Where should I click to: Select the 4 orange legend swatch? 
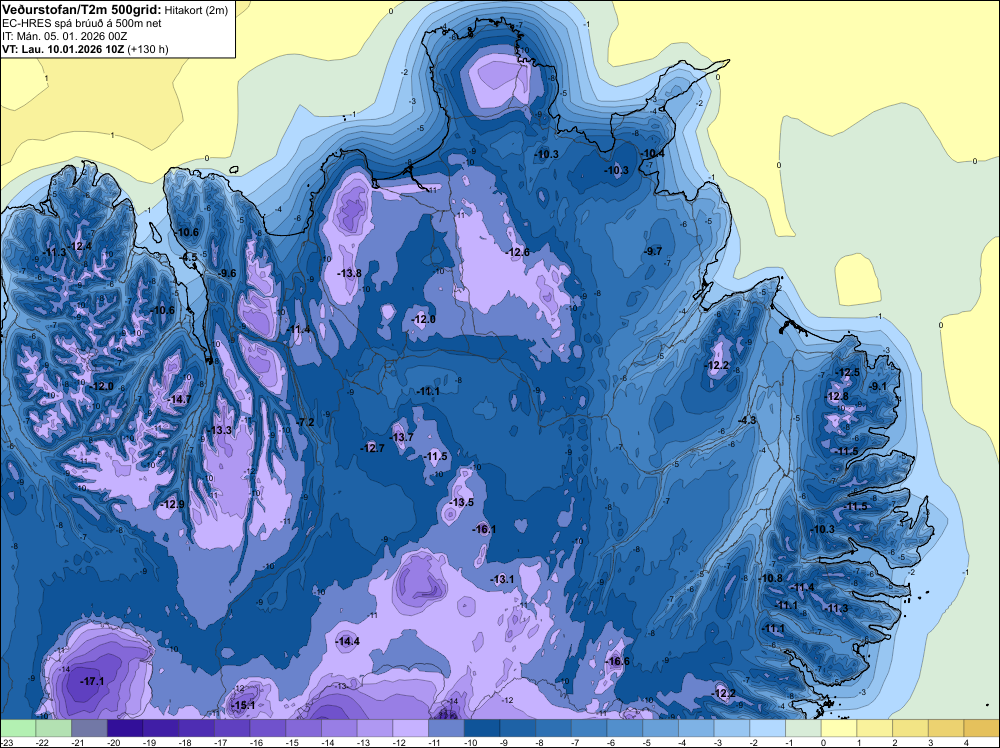[x=982, y=727]
